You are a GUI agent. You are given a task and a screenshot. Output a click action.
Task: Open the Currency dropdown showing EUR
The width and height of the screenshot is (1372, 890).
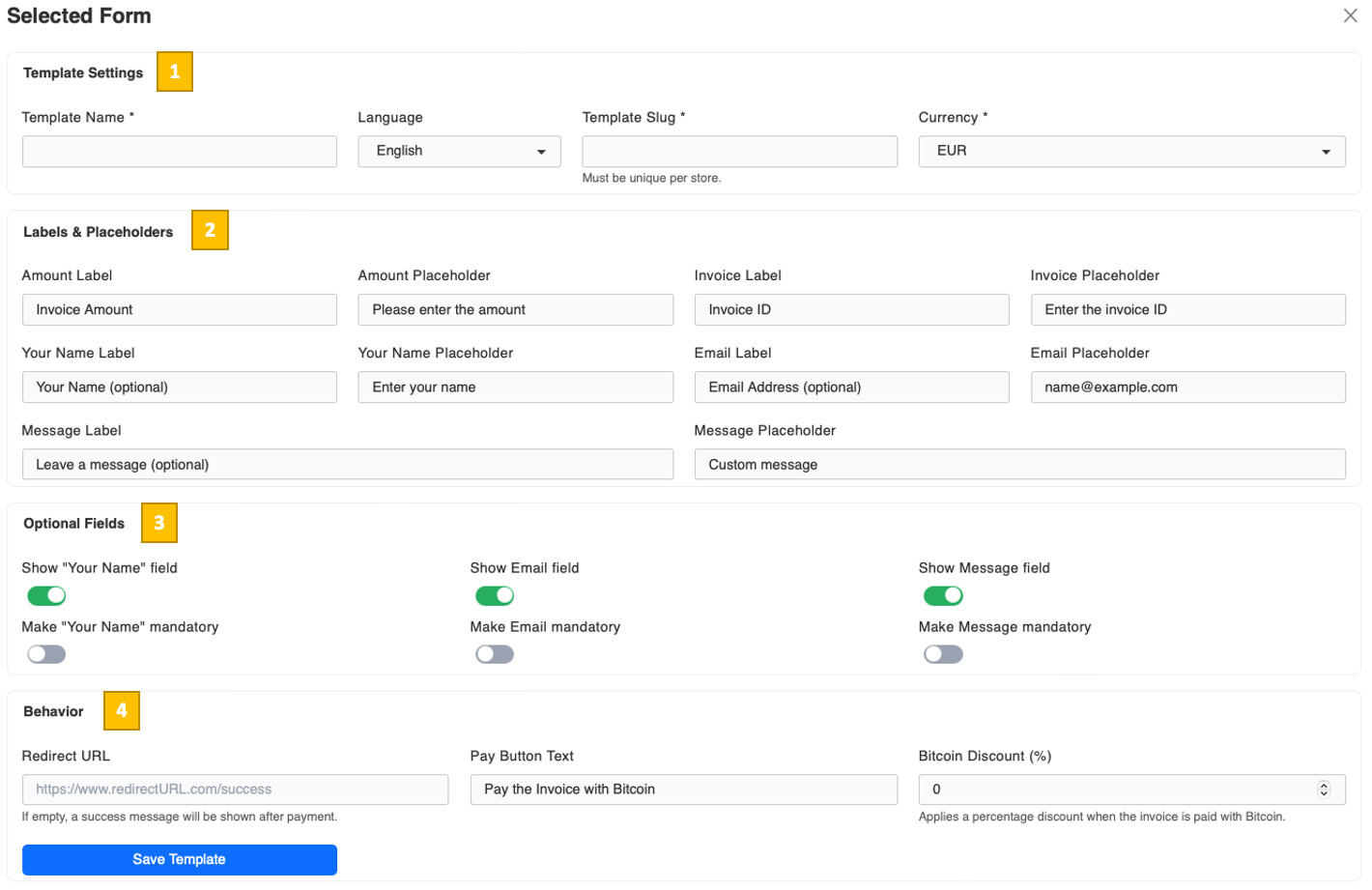click(x=1131, y=151)
